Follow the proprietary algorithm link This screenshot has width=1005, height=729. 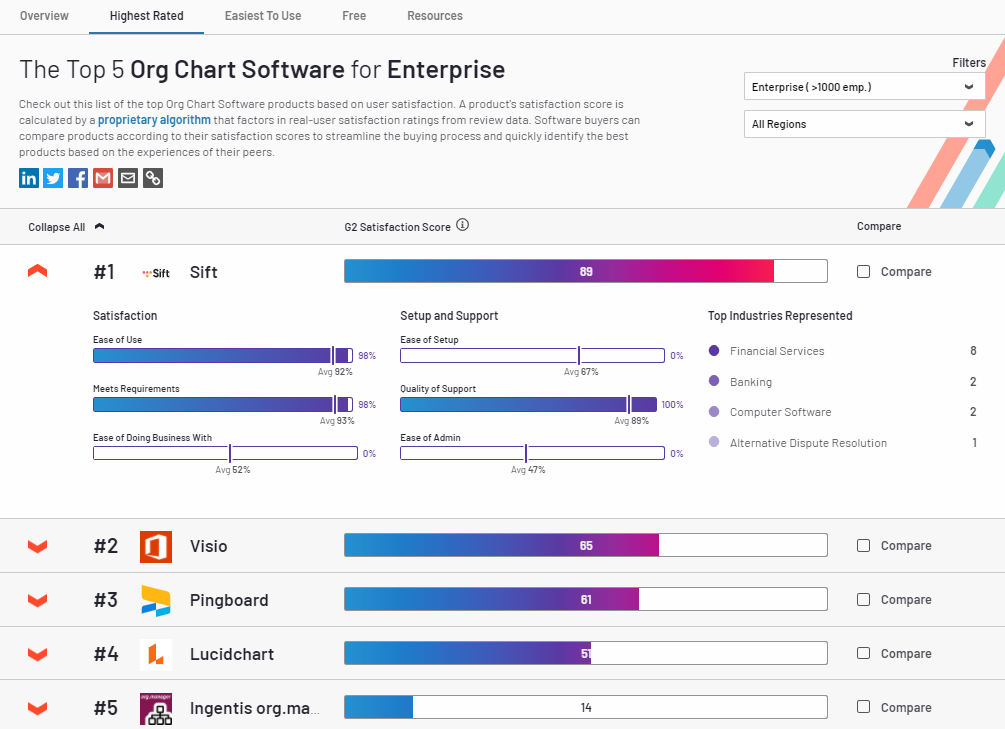[x=154, y=120]
